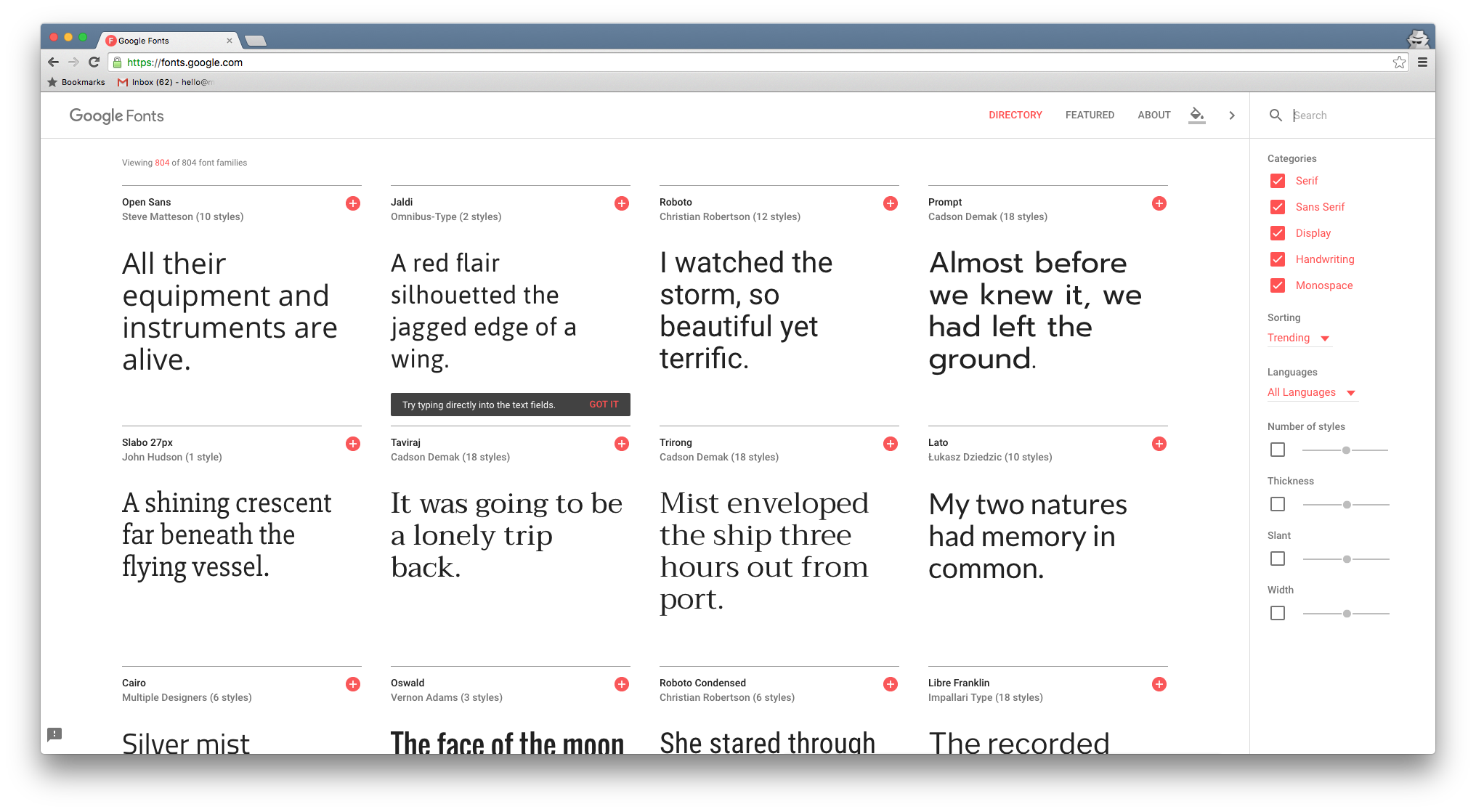Open the Lato font name link

pyautogui.click(x=938, y=442)
